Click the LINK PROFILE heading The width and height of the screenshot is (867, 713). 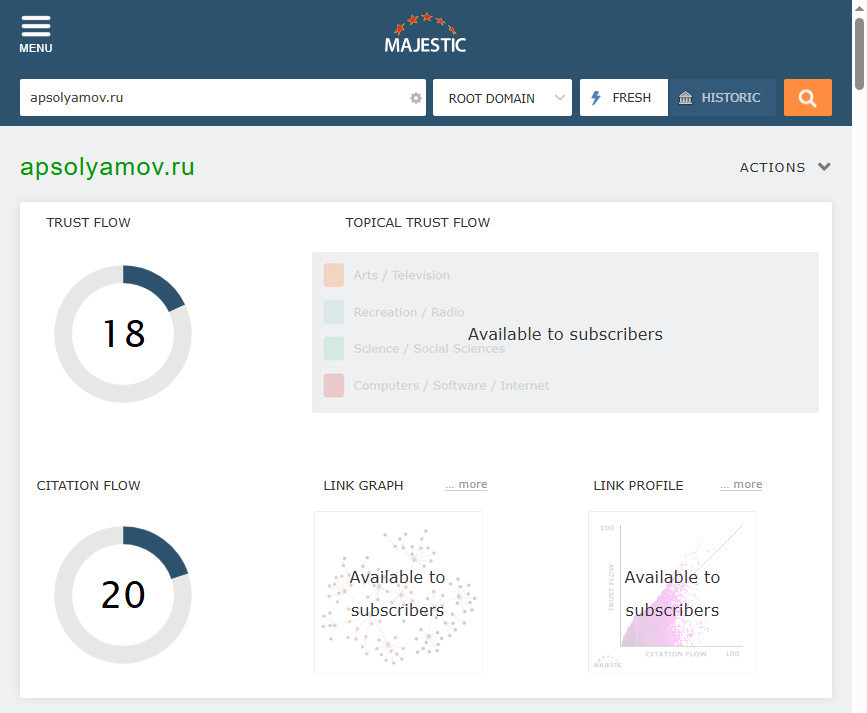(638, 486)
